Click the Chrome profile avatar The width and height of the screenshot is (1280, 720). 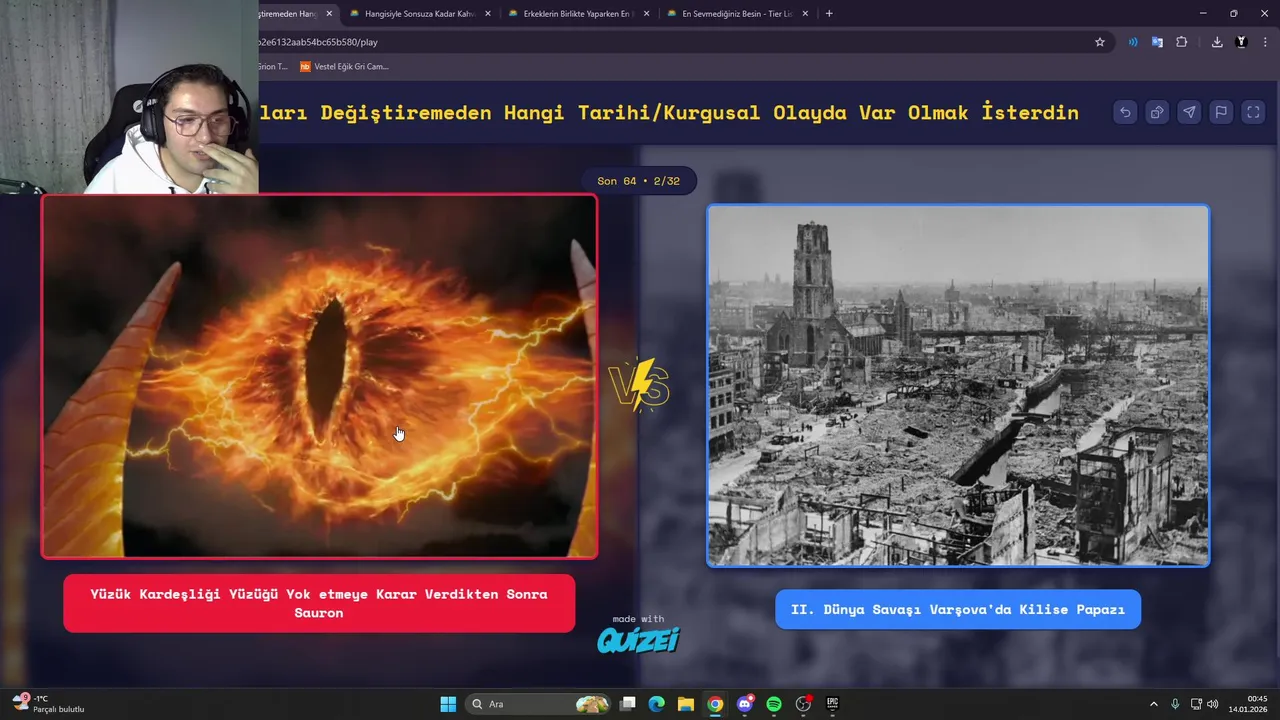click(1242, 42)
